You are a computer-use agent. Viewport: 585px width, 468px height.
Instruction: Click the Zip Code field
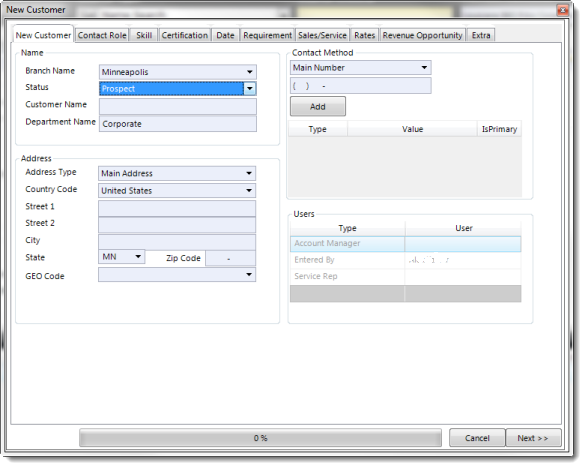pos(231,258)
